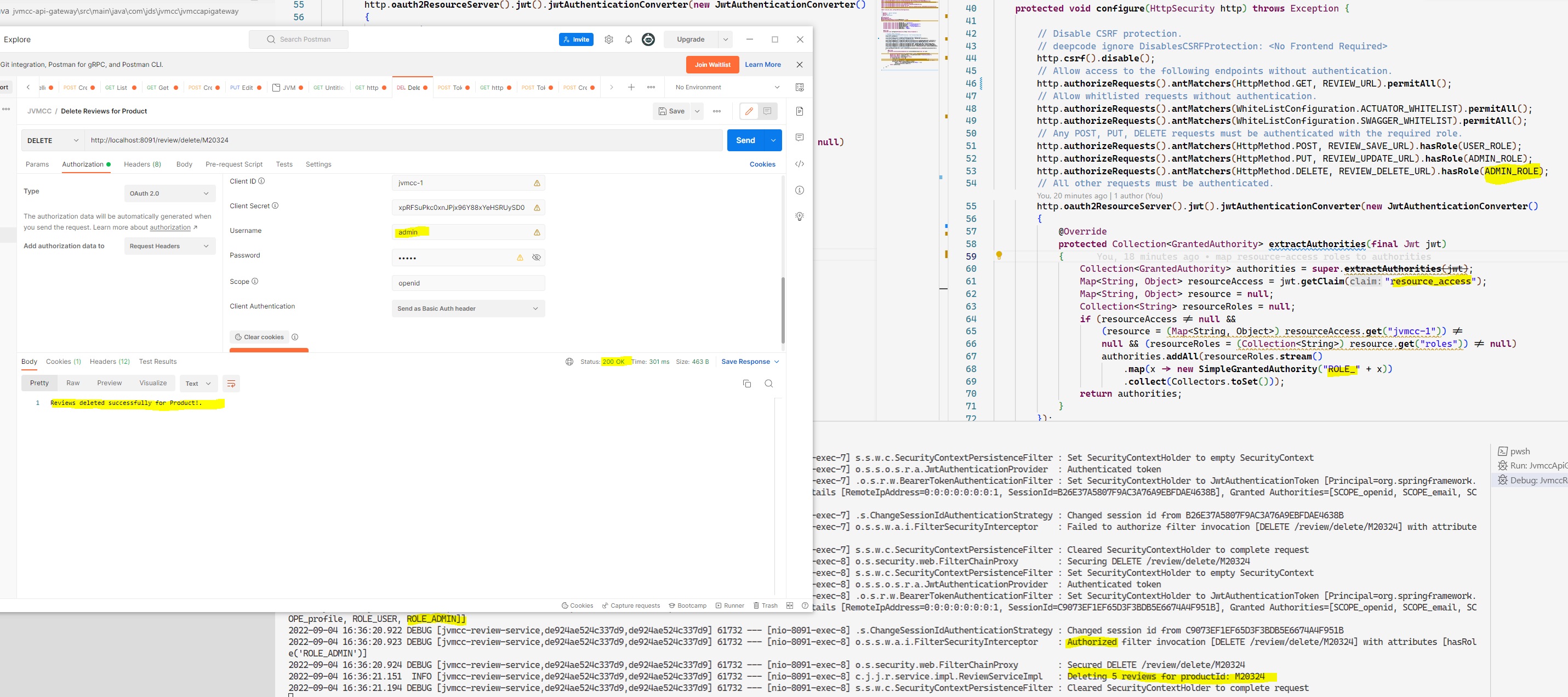Click the lightbulb icon in code gutter

pyautogui.click(x=999, y=256)
